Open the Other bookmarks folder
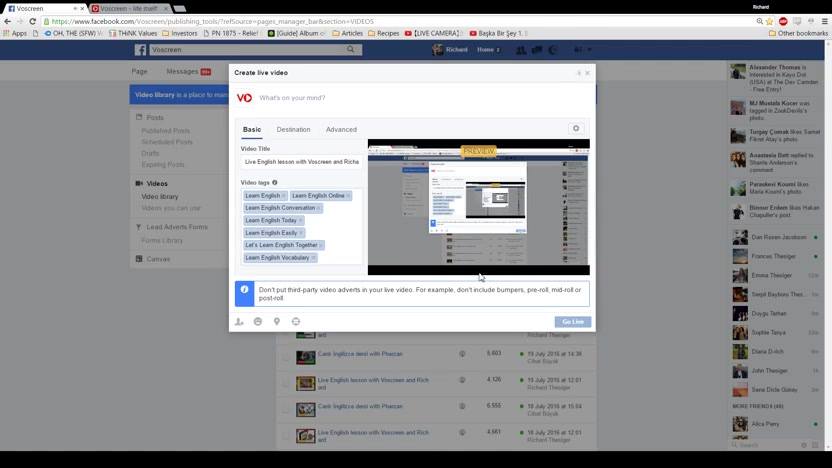The image size is (832, 468). pos(799,33)
